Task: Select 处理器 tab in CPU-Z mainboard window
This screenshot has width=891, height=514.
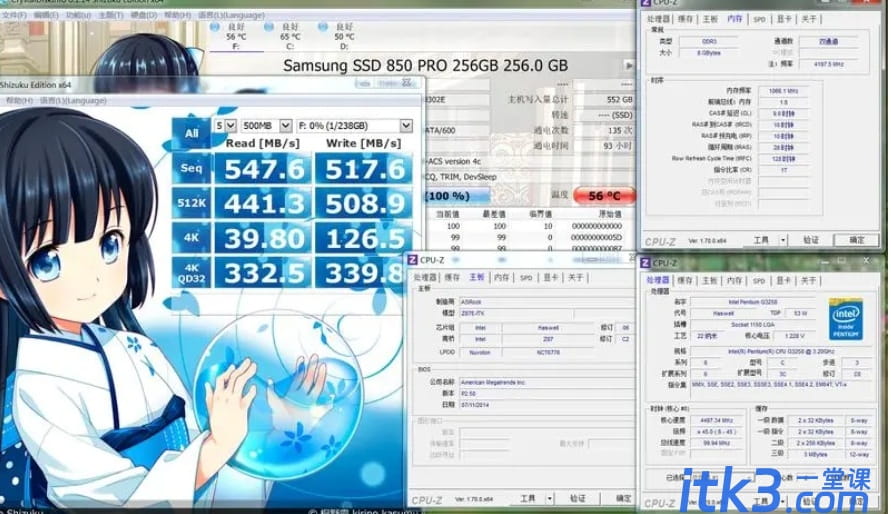Action: 425,277
